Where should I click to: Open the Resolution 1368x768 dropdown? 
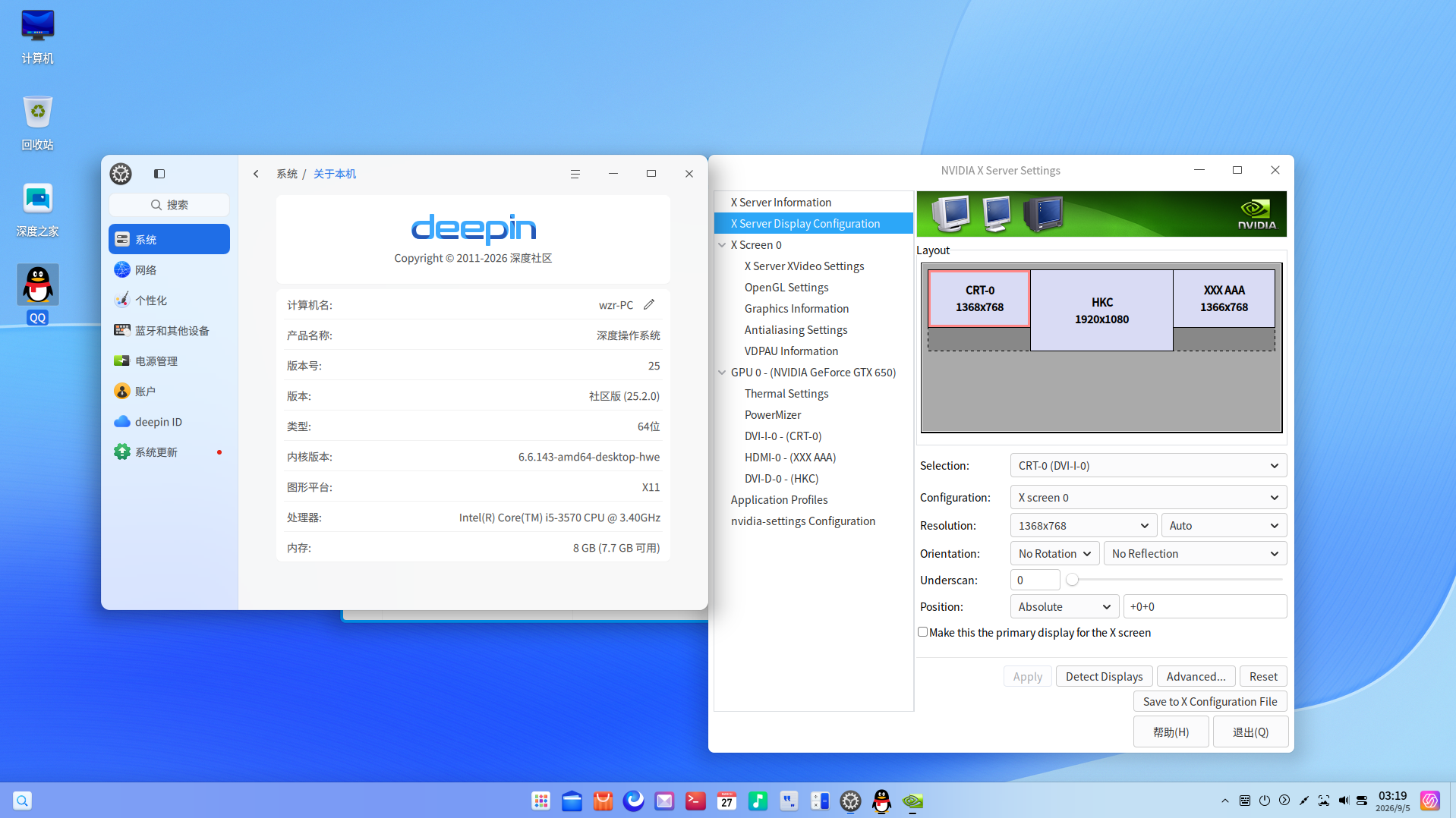[1083, 525]
